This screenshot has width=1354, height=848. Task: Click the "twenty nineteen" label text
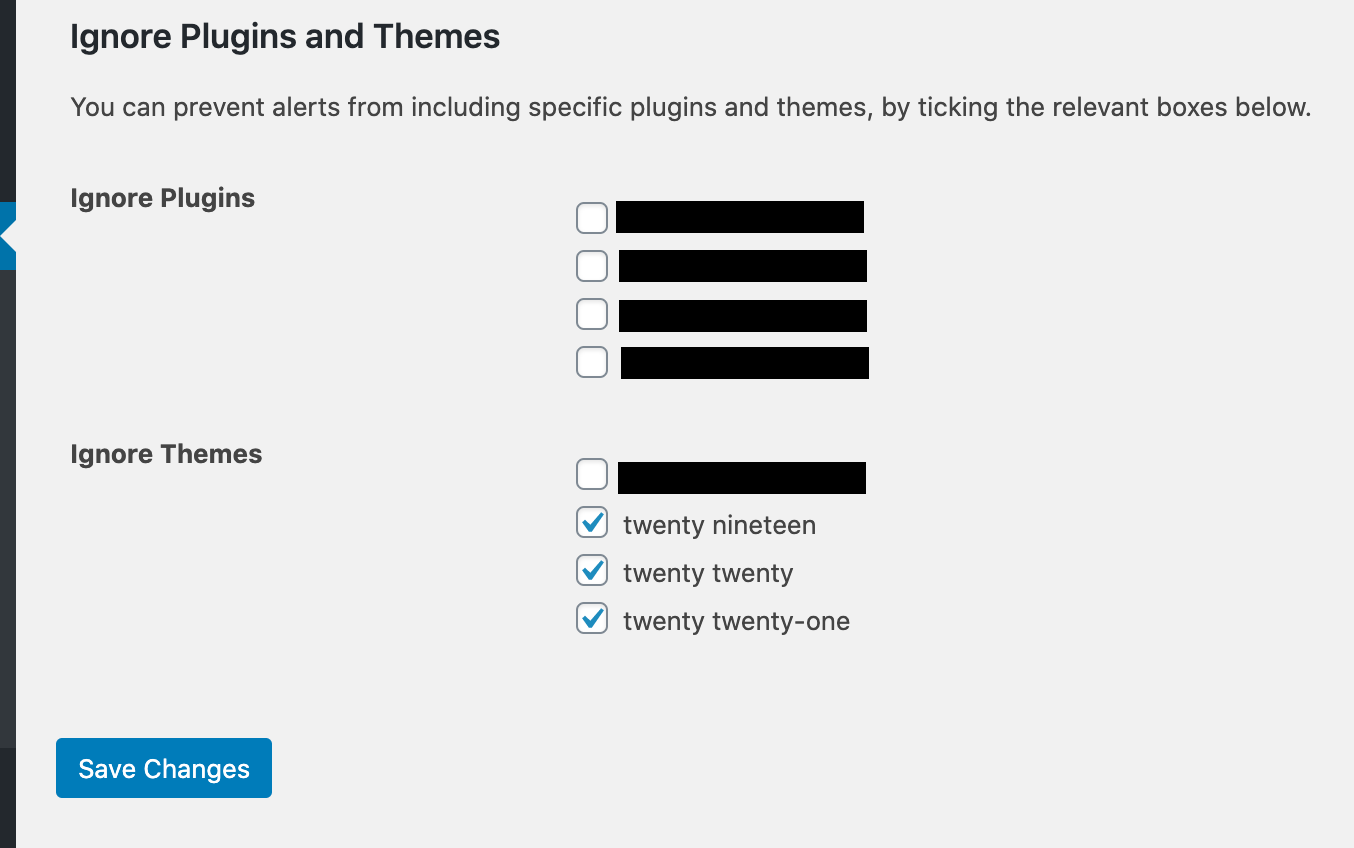pos(719,525)
